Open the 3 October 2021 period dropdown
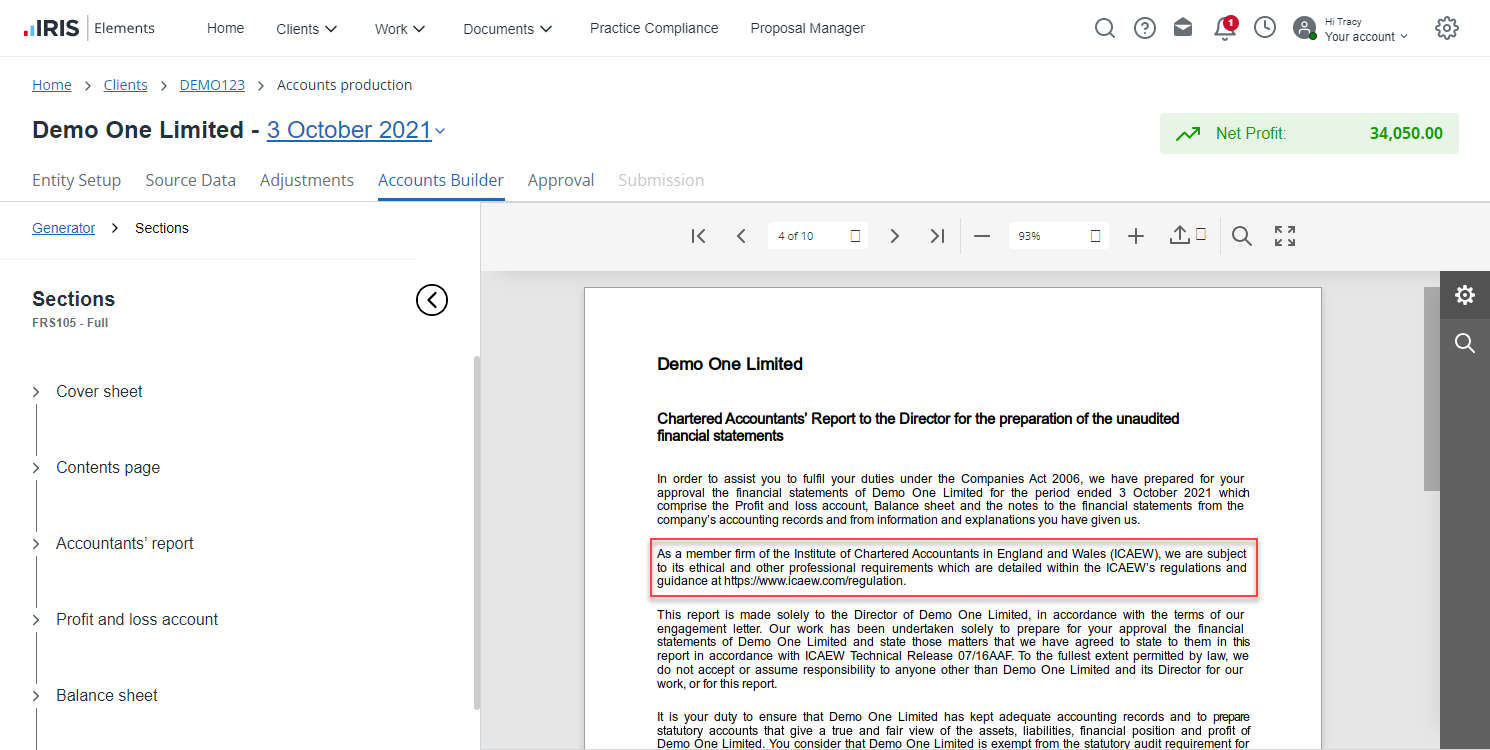Screen dimensions: 1490x750 (x=356, y=130)
